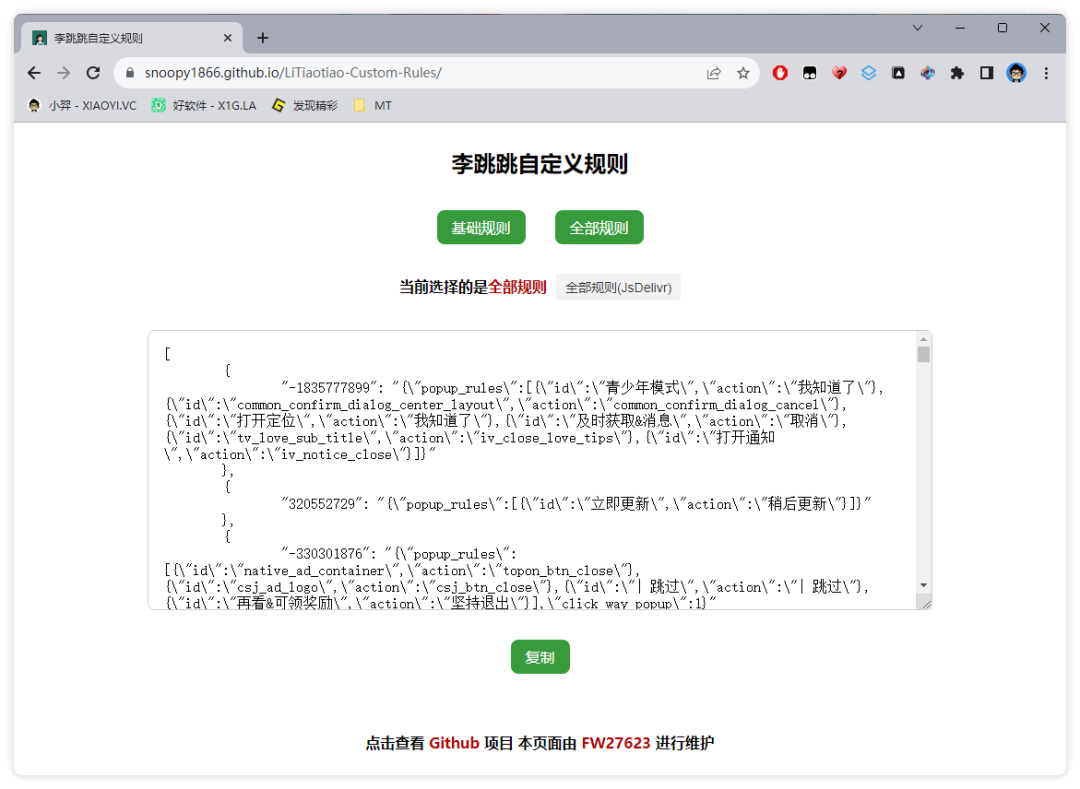Click the share page icon in address bar
Screen dimensions: 1080x789
click(x=714, y=73)
